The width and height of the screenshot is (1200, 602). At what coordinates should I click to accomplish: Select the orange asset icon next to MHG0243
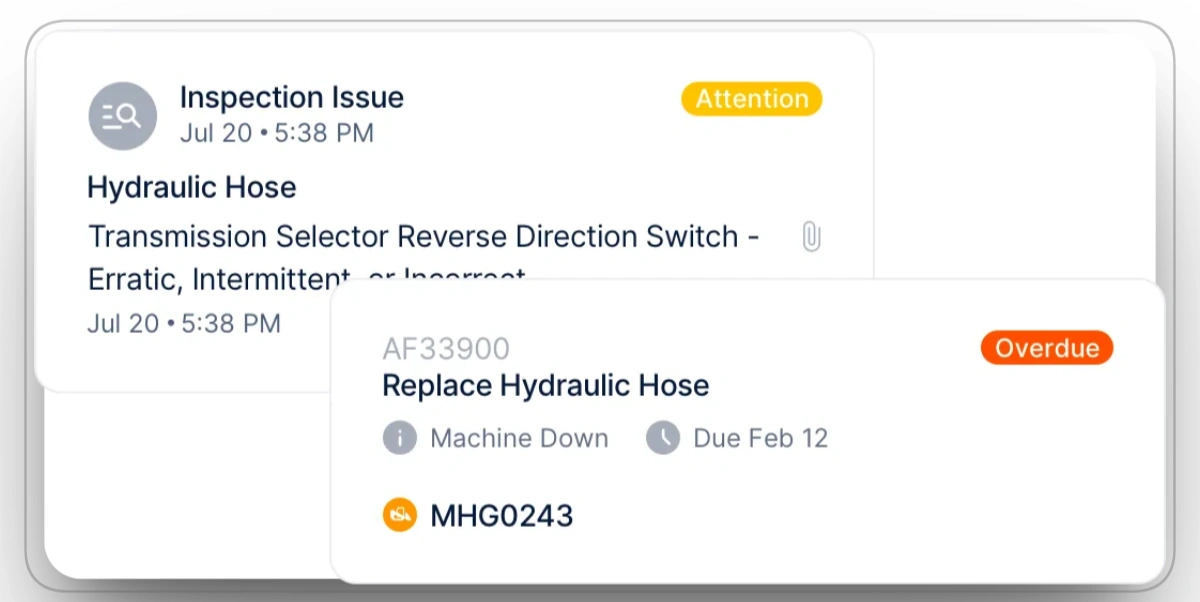point(399,515)
